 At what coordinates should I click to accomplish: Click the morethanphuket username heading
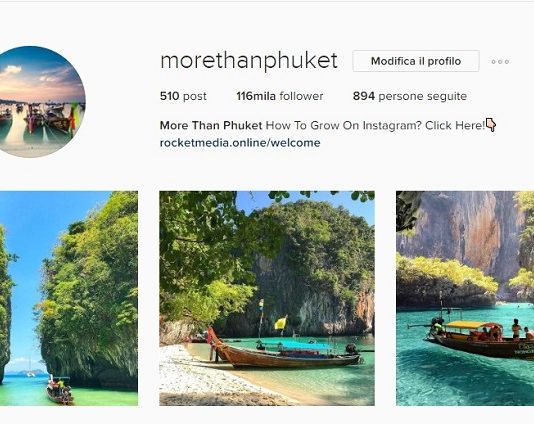pos(249,61)
